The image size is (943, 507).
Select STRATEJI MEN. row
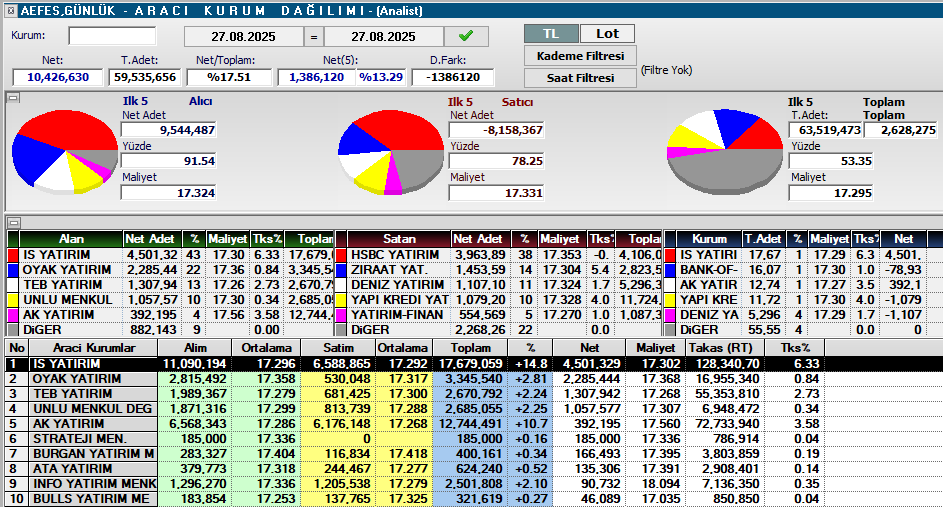pyautogui.click(x=474, y=439)
